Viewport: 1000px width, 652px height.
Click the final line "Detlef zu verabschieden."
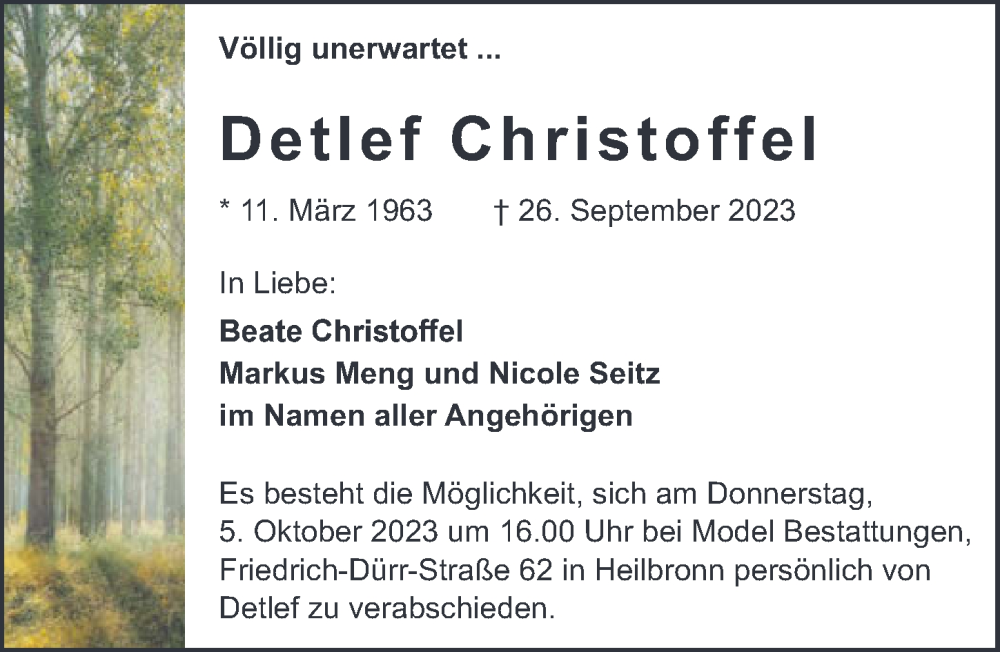386,608
